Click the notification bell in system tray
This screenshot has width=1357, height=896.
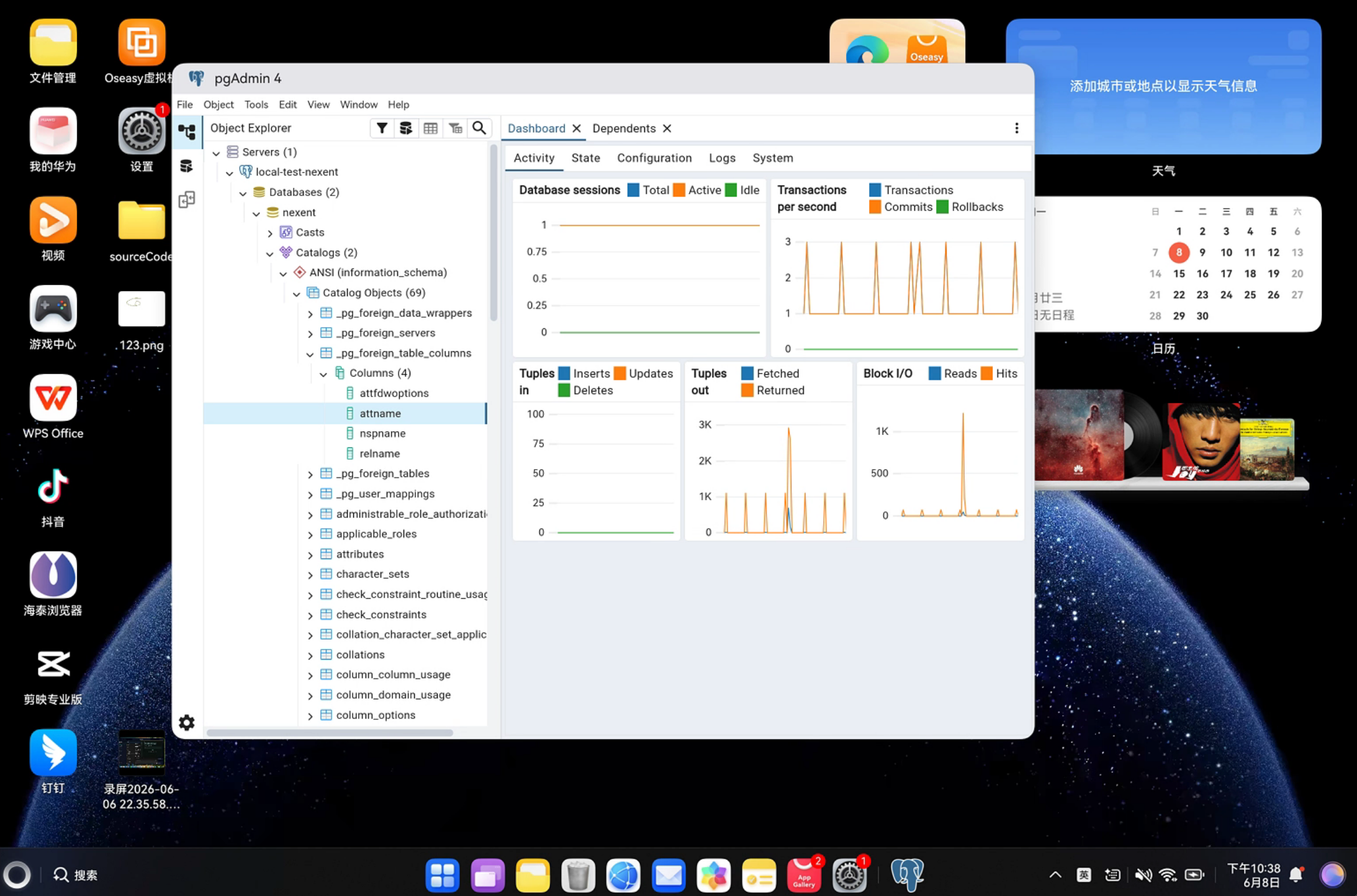[1296, 875]
